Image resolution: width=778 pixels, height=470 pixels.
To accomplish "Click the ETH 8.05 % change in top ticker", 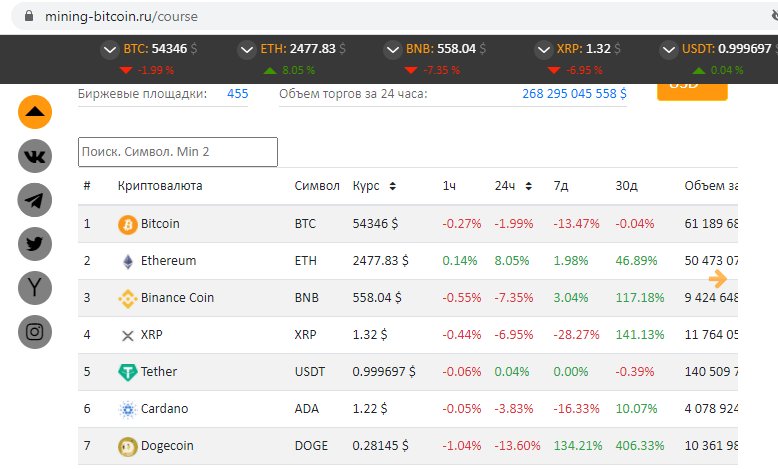I will [x=298, y=70].
